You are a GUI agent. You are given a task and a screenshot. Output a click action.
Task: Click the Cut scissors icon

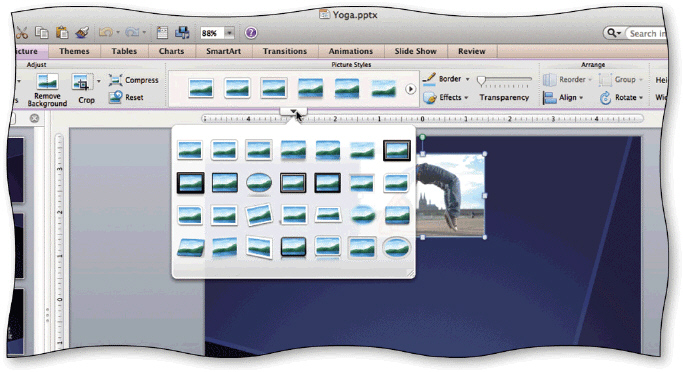tap(21, 33)
